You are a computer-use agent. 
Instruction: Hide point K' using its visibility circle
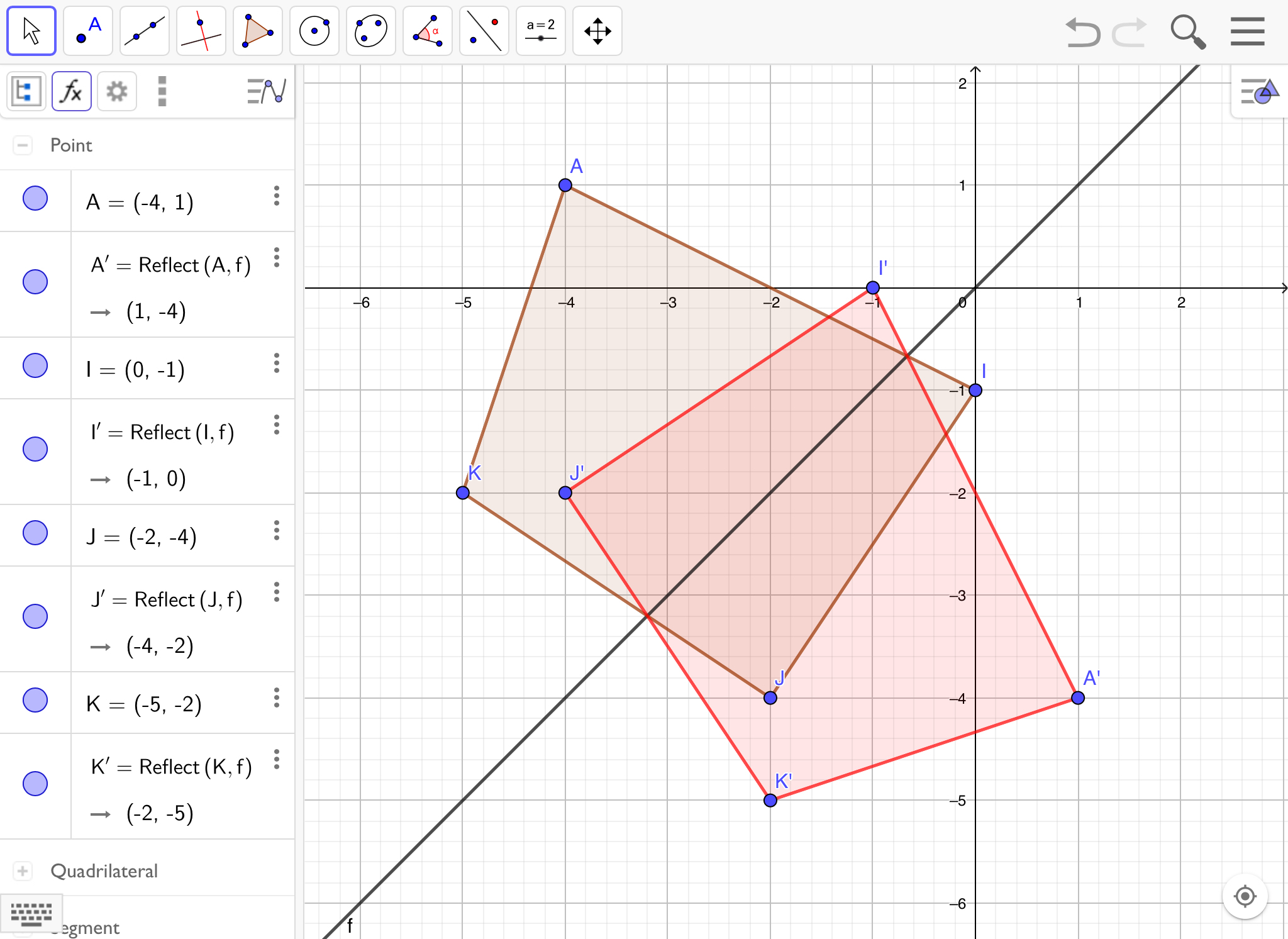[x=35, y=784]
